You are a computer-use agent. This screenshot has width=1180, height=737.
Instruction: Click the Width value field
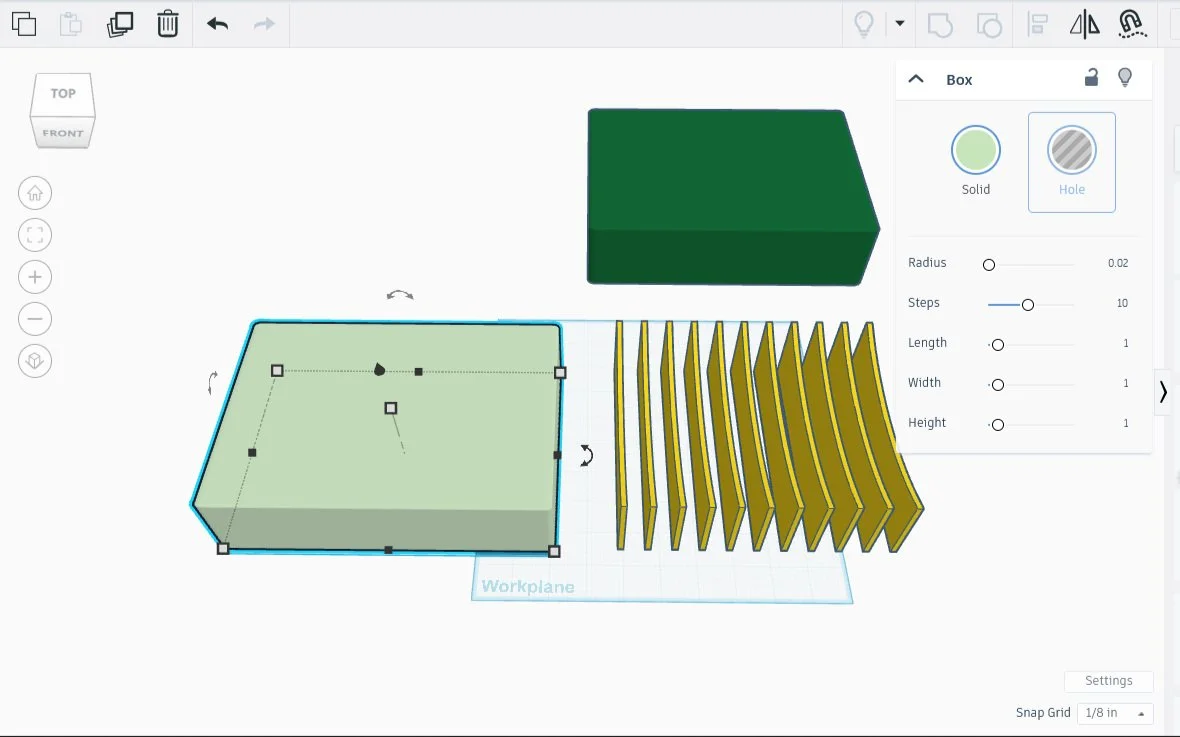point(1125,382)
